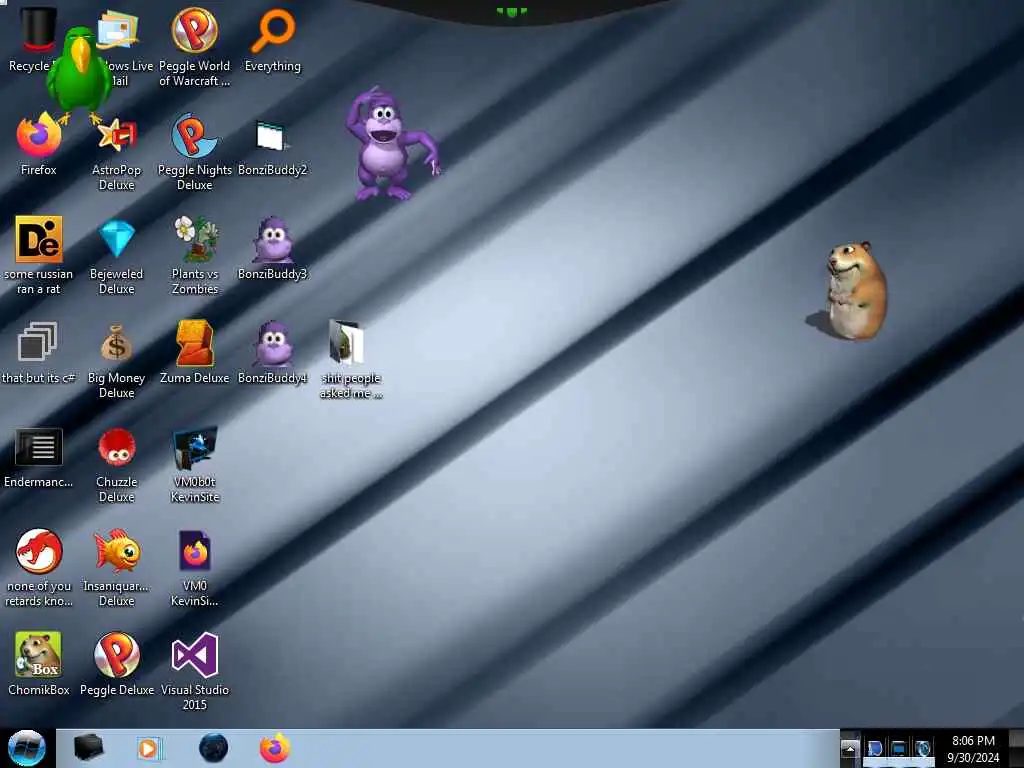
Task: Show hidden system tray icons
Action: pos(850,748)
